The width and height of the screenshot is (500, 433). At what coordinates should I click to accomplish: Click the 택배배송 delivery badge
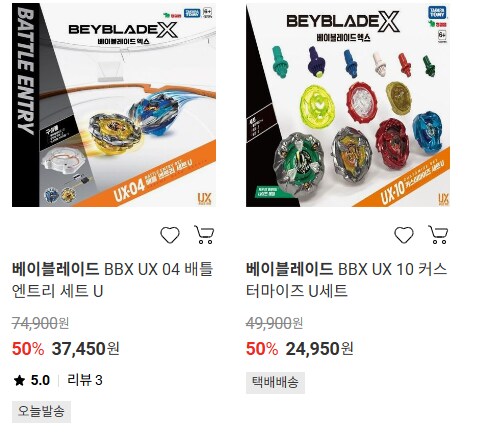click(x=275, y=383)
